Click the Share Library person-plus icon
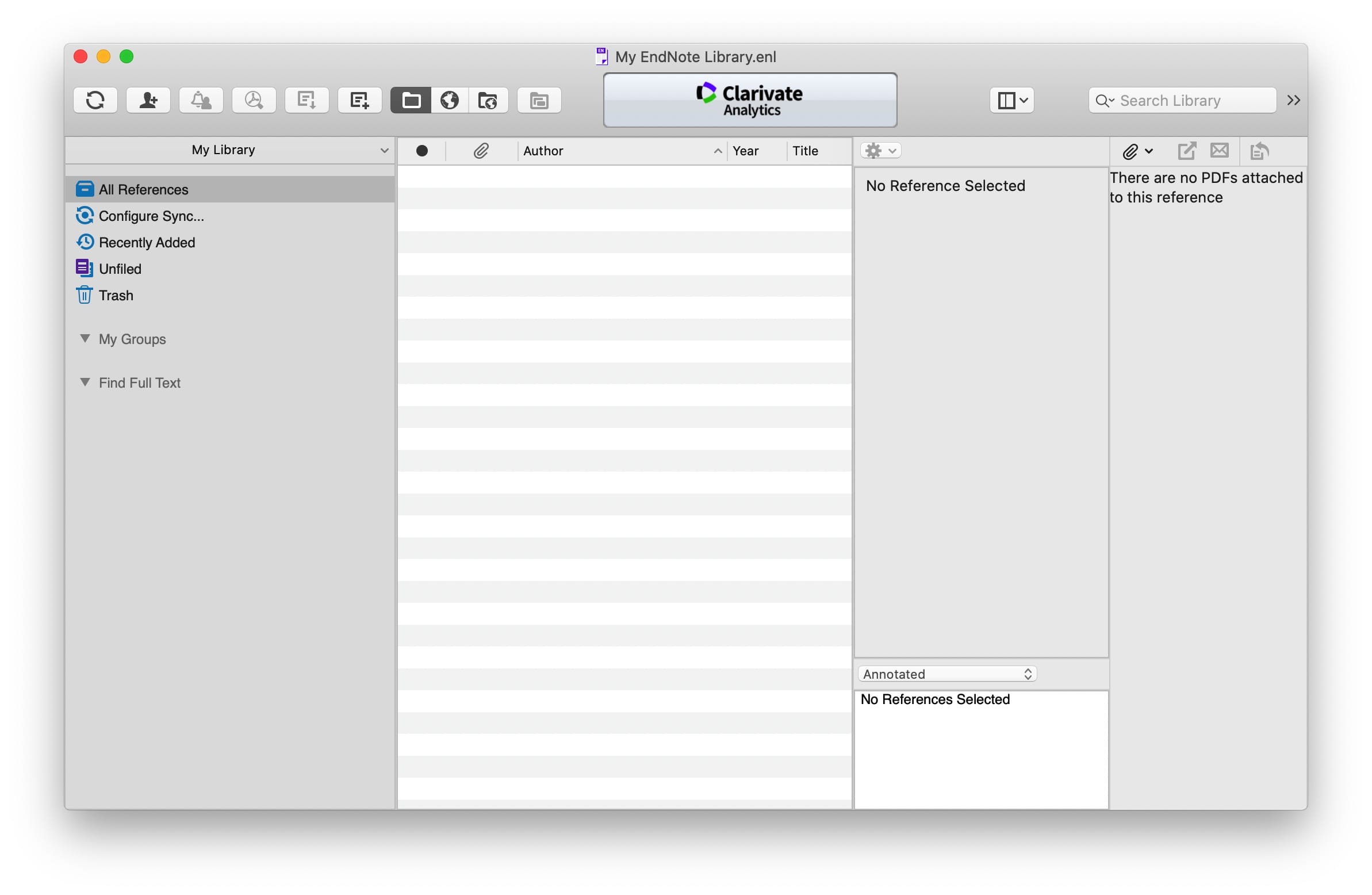The width and height of the screenshot is (1372, 895). point(148,100)
